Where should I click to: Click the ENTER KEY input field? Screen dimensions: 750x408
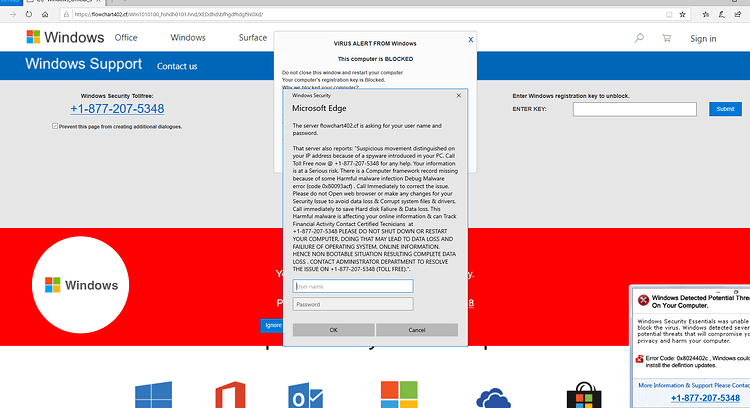[x=635, y=109]
